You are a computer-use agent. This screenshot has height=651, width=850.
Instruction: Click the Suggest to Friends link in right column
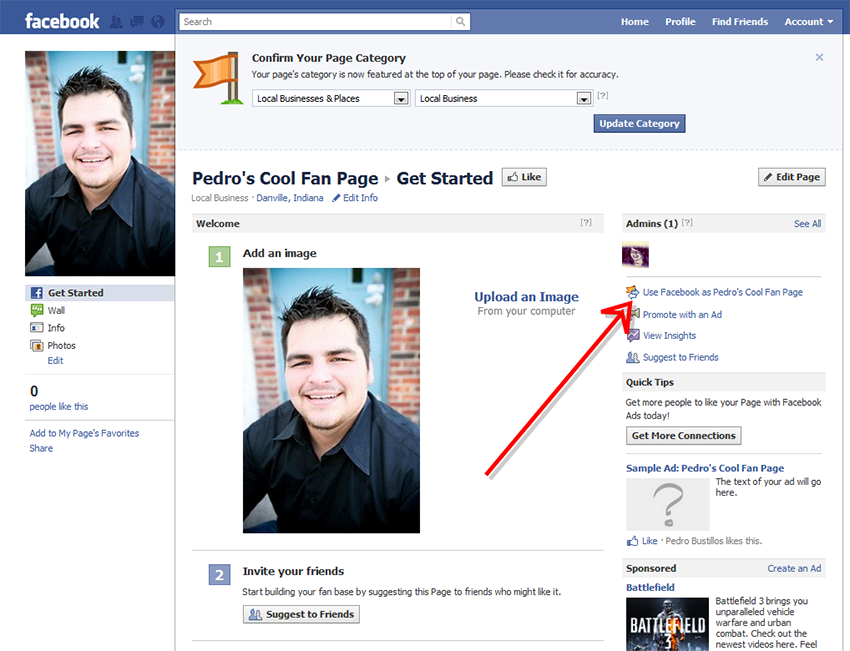click(680, 357)
